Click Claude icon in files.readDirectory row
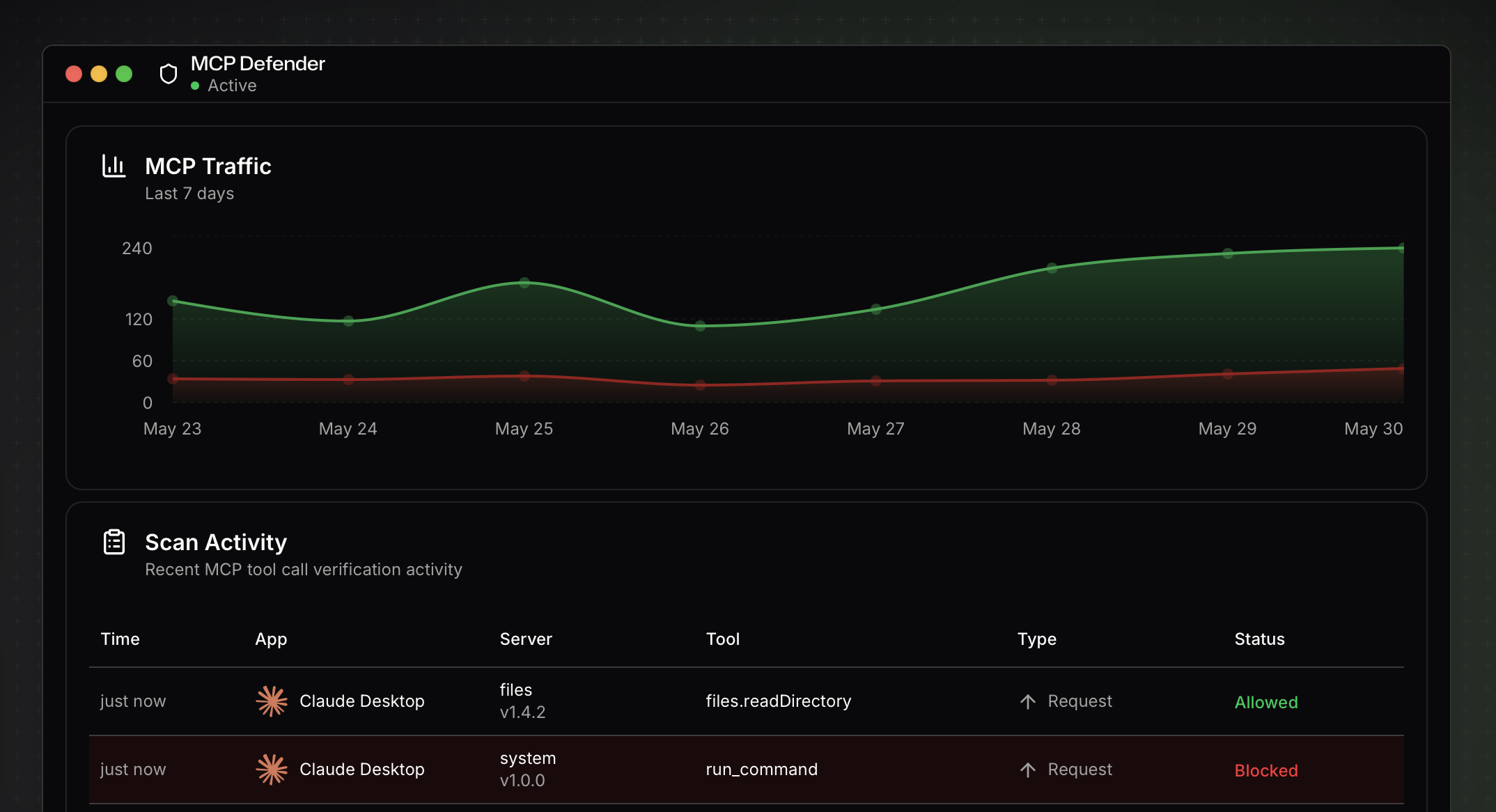Image resolution: width=1496 pixels, height=812 pixels. (x=272, y=701)
